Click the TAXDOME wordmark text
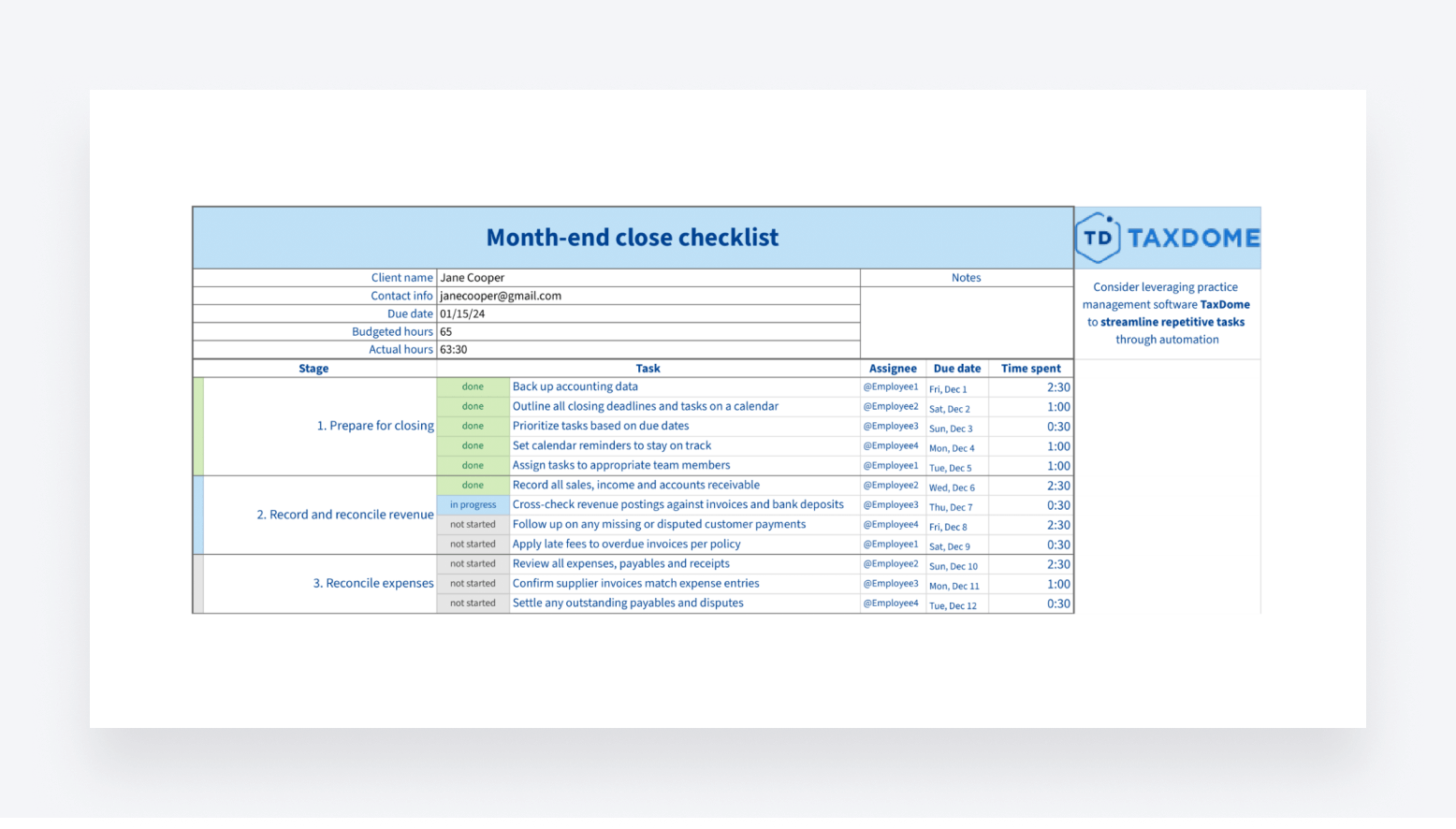Image resolution: width=1456 pixels, height=829 pixels. [x=1193, y=238]
